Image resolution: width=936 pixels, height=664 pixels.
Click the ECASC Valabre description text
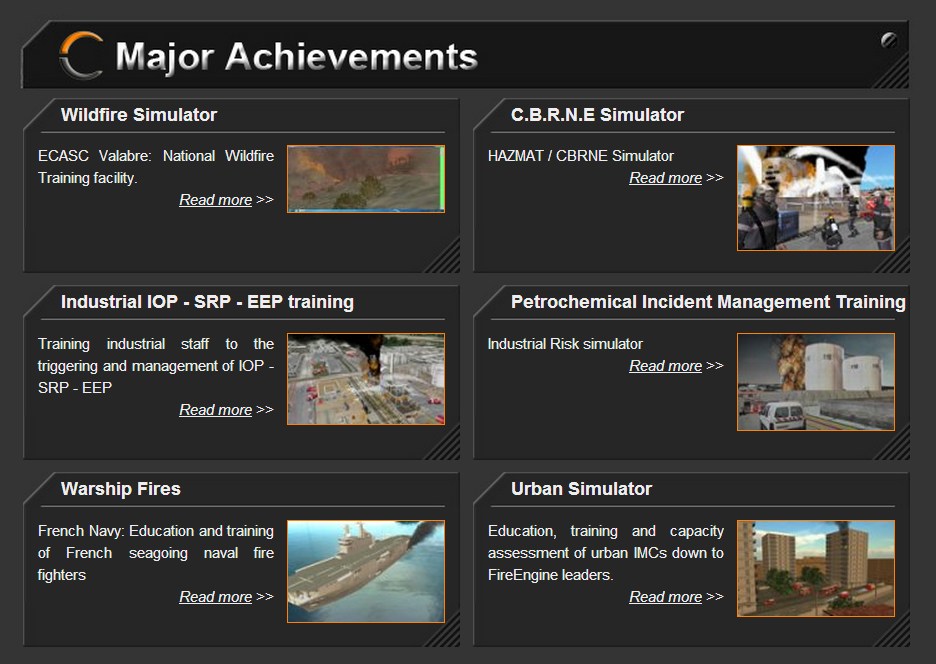click(x=156, y=167)
